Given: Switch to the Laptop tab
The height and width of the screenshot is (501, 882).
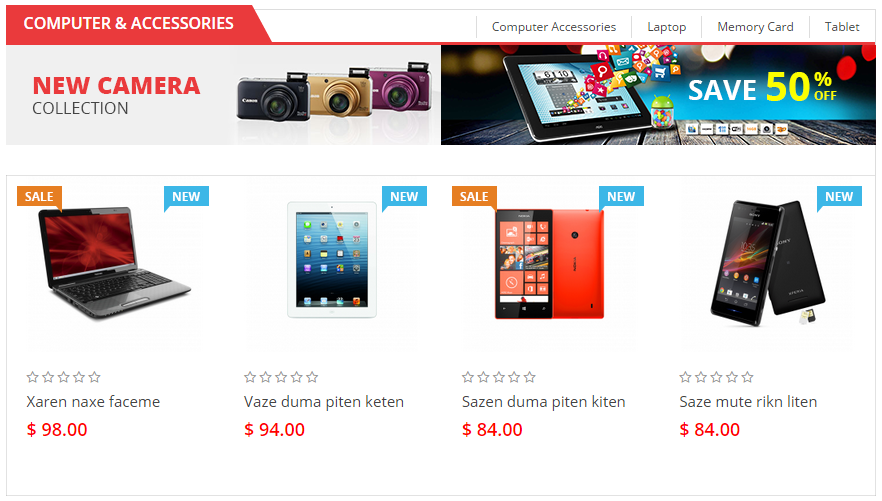Looking at the screenshot, I should click(667, 27).
